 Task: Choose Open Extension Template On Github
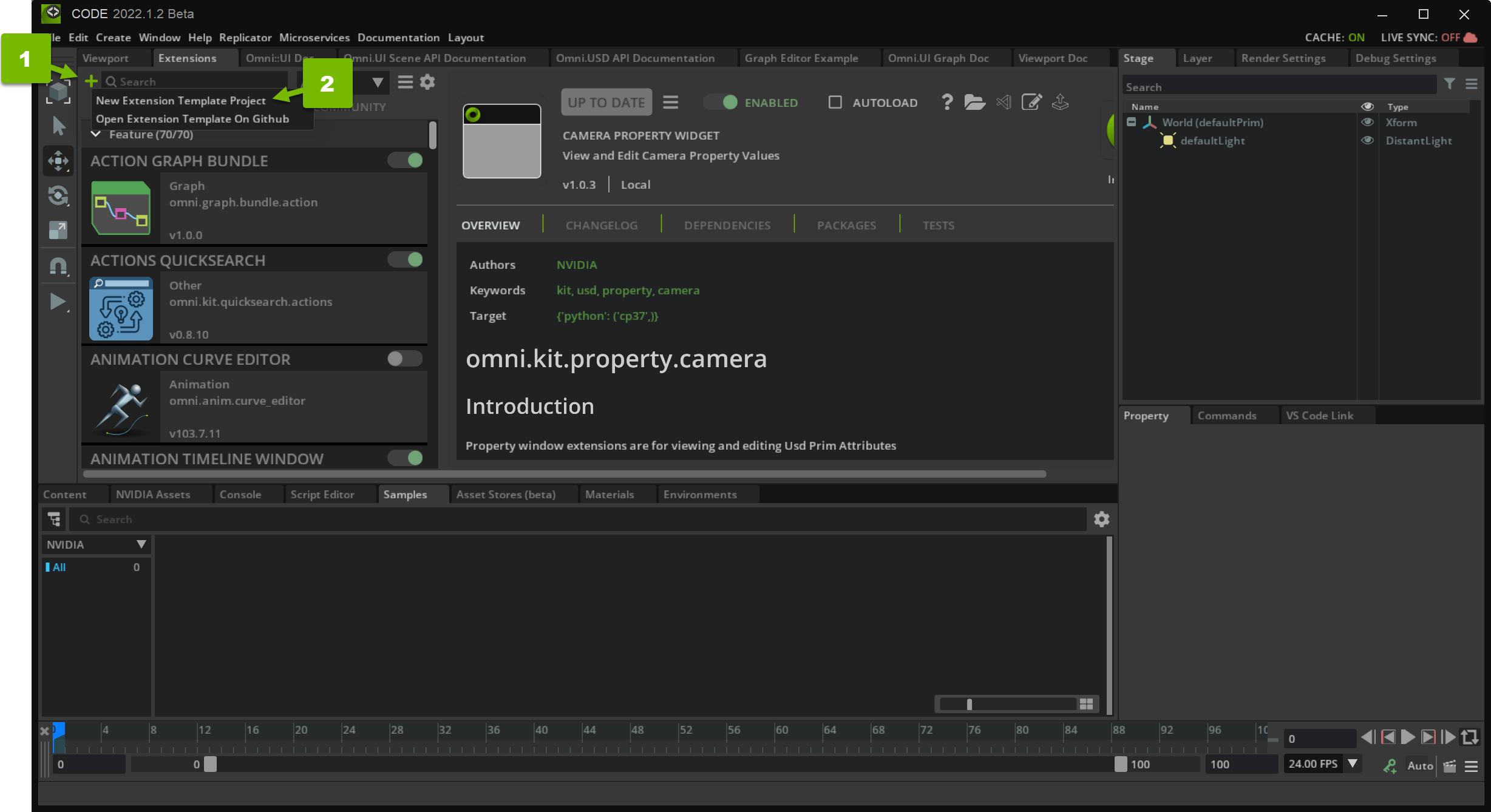click(x=192, y=119)
